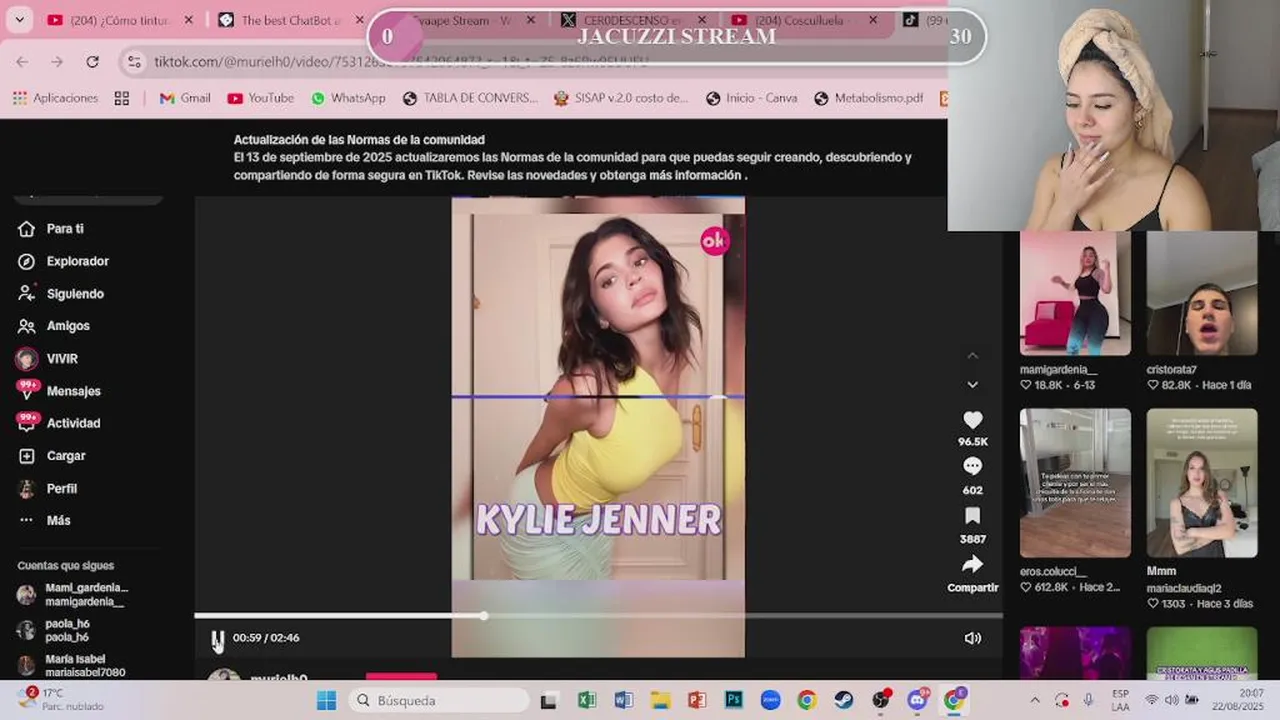Open the eros.colucci__ video thumbnail
This screenshot has height=720, width=1280.
click(1075, 483)
